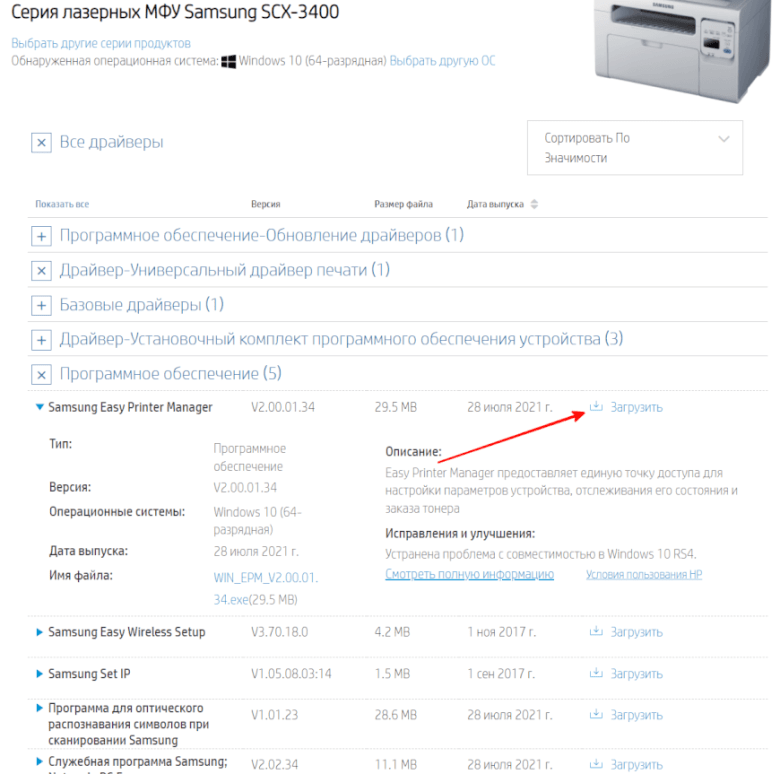The width and height of the screenshot is (780, 774).
Task: Toggle the 'Все драйверы' X box
Action: point(41,143)
